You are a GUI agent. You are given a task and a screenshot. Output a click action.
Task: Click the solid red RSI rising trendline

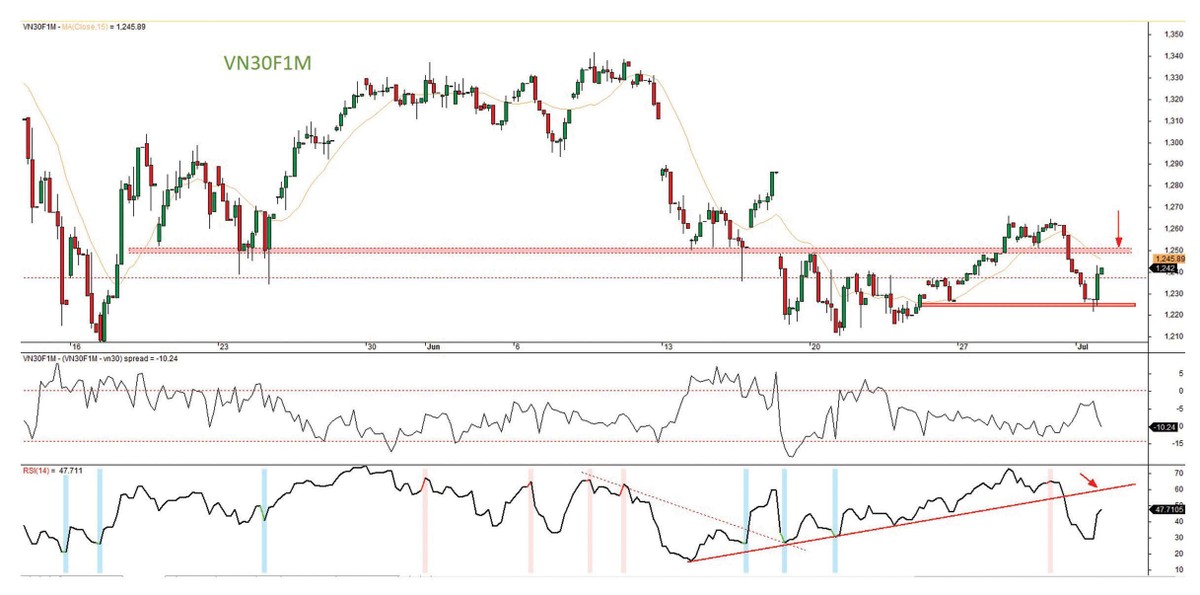pos(900,521)
